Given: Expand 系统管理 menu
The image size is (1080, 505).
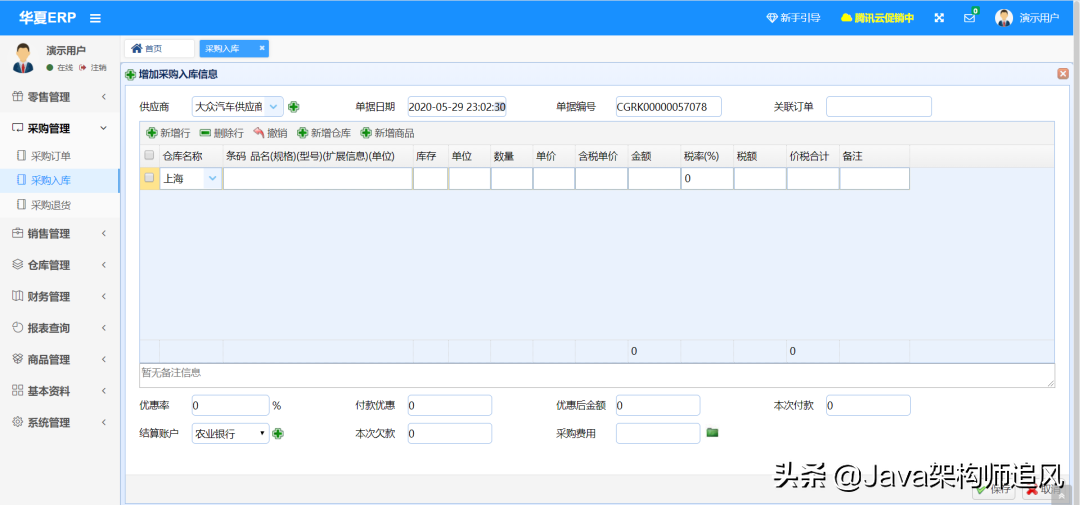Looking at the screenshot, I should click(x=60, y=422).
